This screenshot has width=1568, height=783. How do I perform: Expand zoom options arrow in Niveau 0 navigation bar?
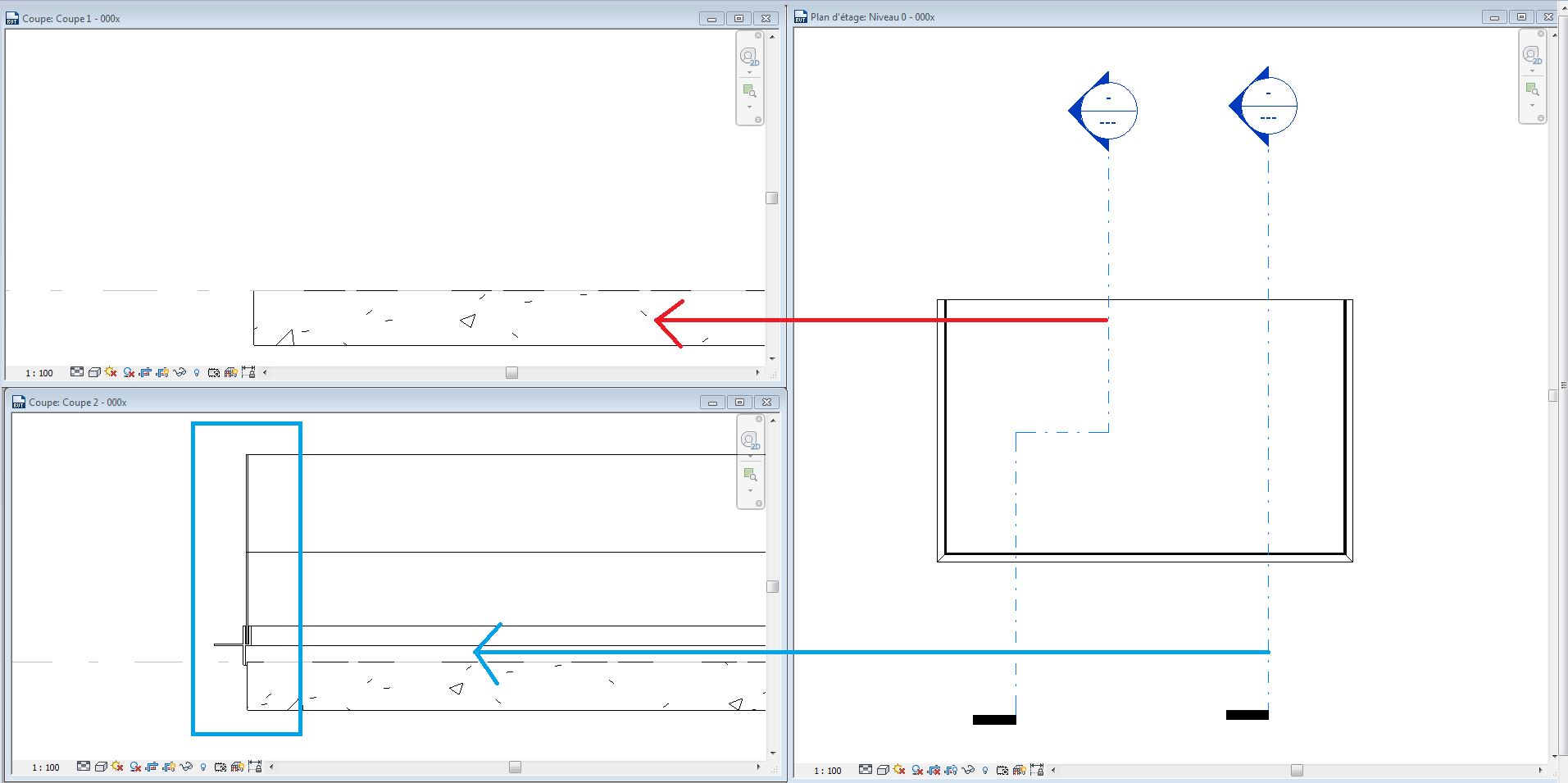click(1532, 105)
